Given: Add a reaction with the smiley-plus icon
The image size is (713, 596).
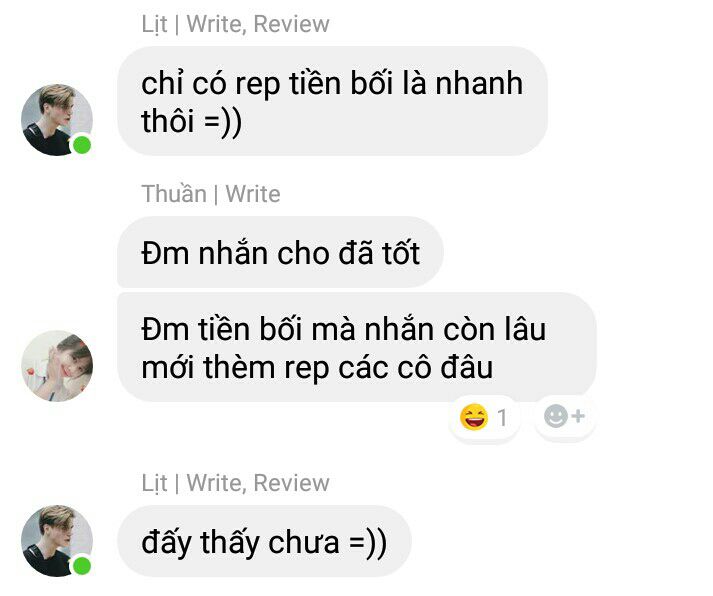Looking at the screenshot, I should point(564,416).
